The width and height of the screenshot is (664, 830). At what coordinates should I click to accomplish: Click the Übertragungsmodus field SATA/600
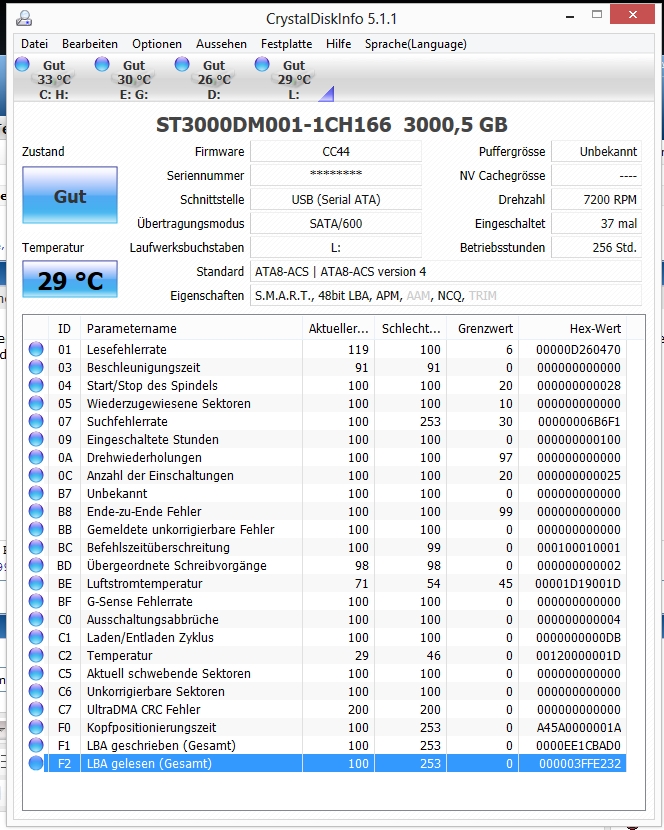[x=336, y=223]
